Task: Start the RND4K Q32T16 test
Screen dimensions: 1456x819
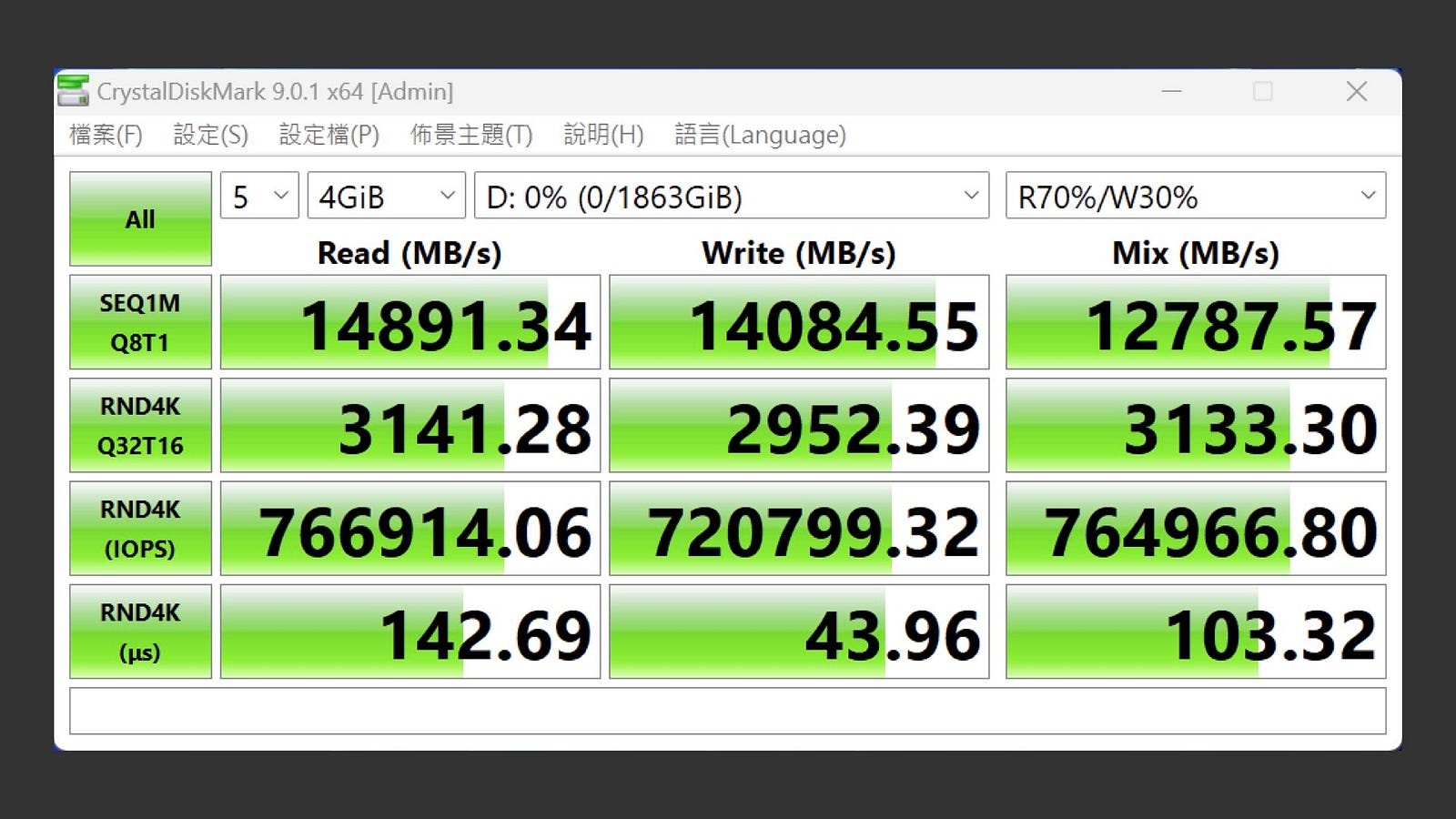Action: click(140, 425)
